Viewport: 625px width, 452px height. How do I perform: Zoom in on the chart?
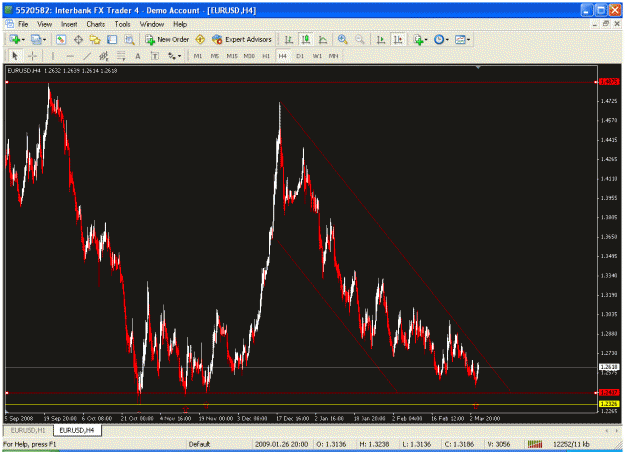tap(342, 39)
